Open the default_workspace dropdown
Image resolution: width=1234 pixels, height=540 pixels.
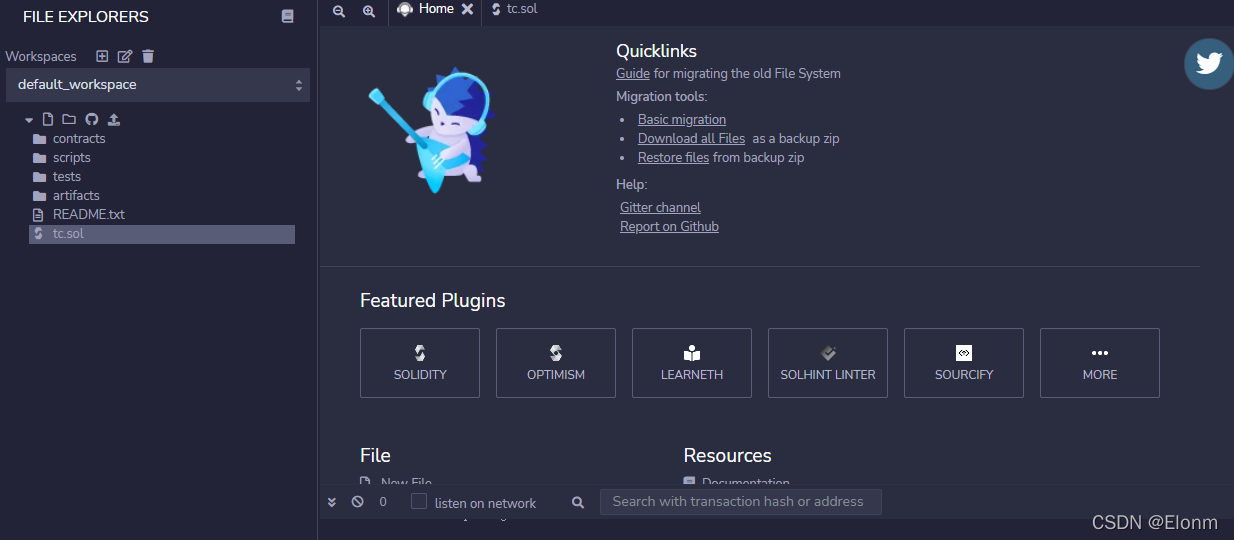[x=158, y=85]
